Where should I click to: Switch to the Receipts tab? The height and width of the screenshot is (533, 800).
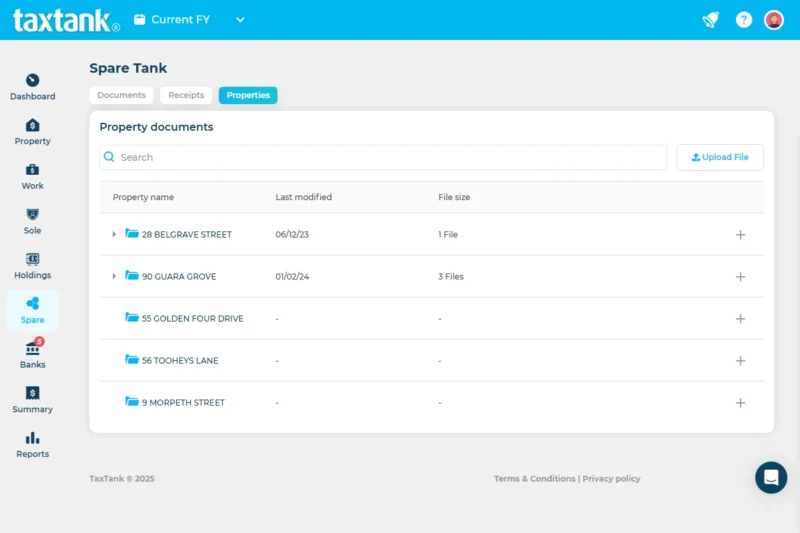click(x=186, y=96)
